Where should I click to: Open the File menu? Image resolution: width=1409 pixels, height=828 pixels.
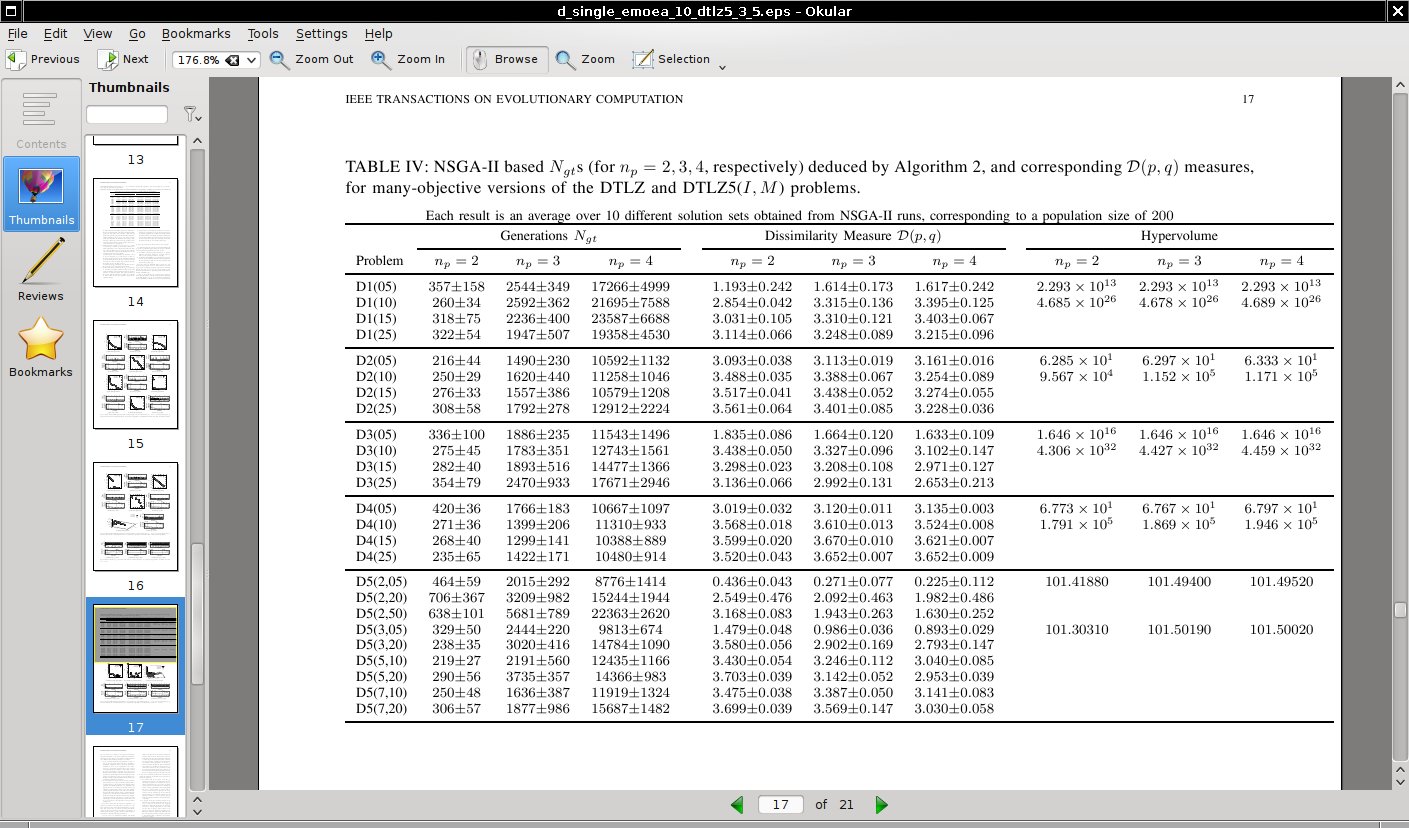(17, 34)
